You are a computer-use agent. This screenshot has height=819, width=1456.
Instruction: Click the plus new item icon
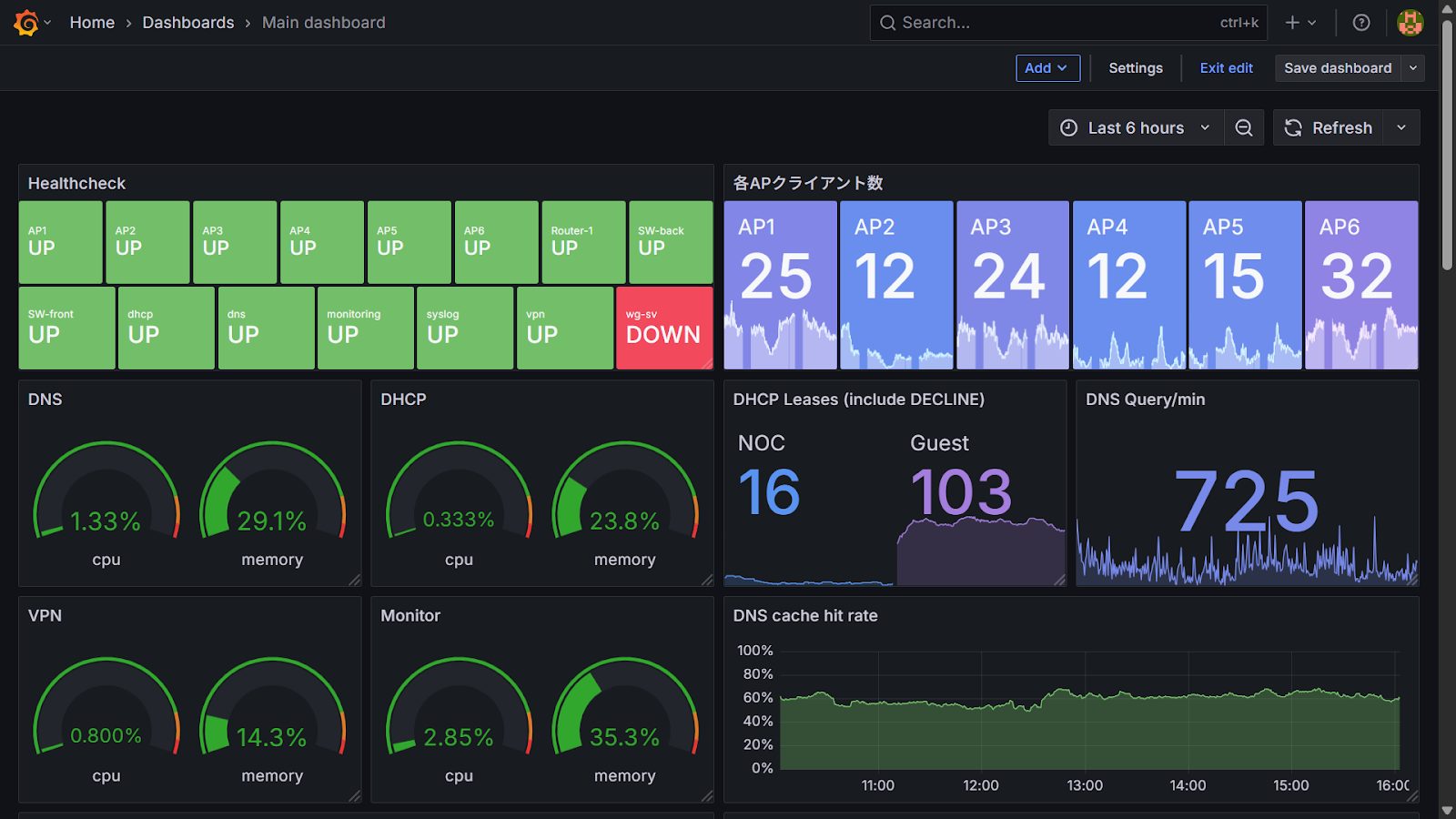tap(1292, 23)
